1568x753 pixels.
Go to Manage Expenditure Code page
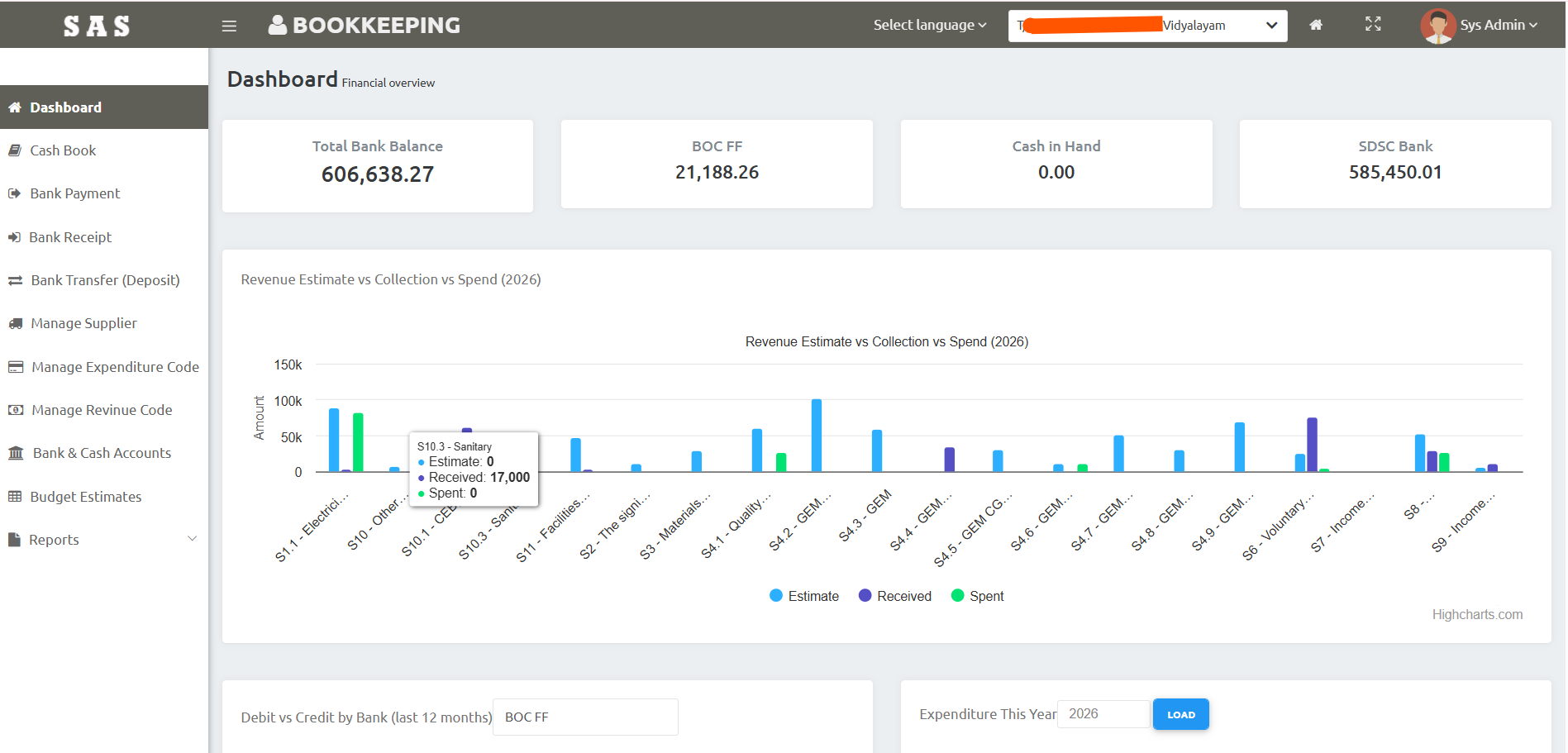pyautogui.click(x=114, y=367)
